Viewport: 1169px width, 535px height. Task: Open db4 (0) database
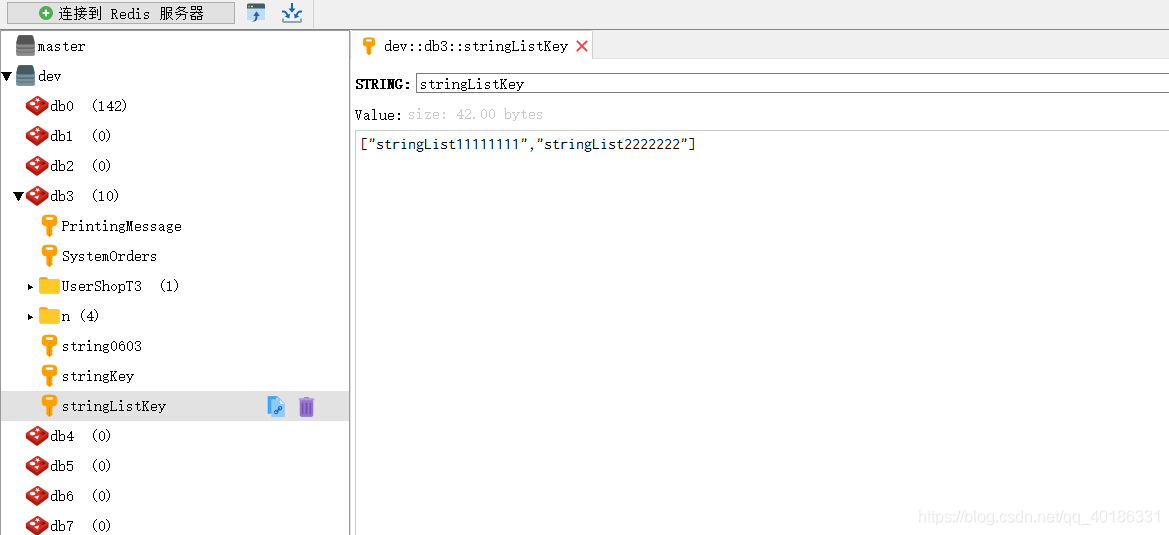(x=81, y=436)
